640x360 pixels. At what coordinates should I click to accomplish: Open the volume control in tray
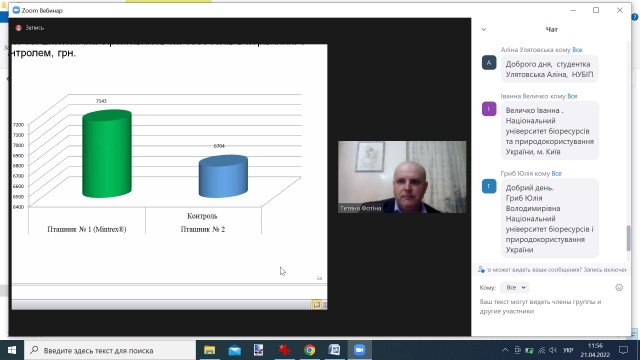(x=553, y=350)
